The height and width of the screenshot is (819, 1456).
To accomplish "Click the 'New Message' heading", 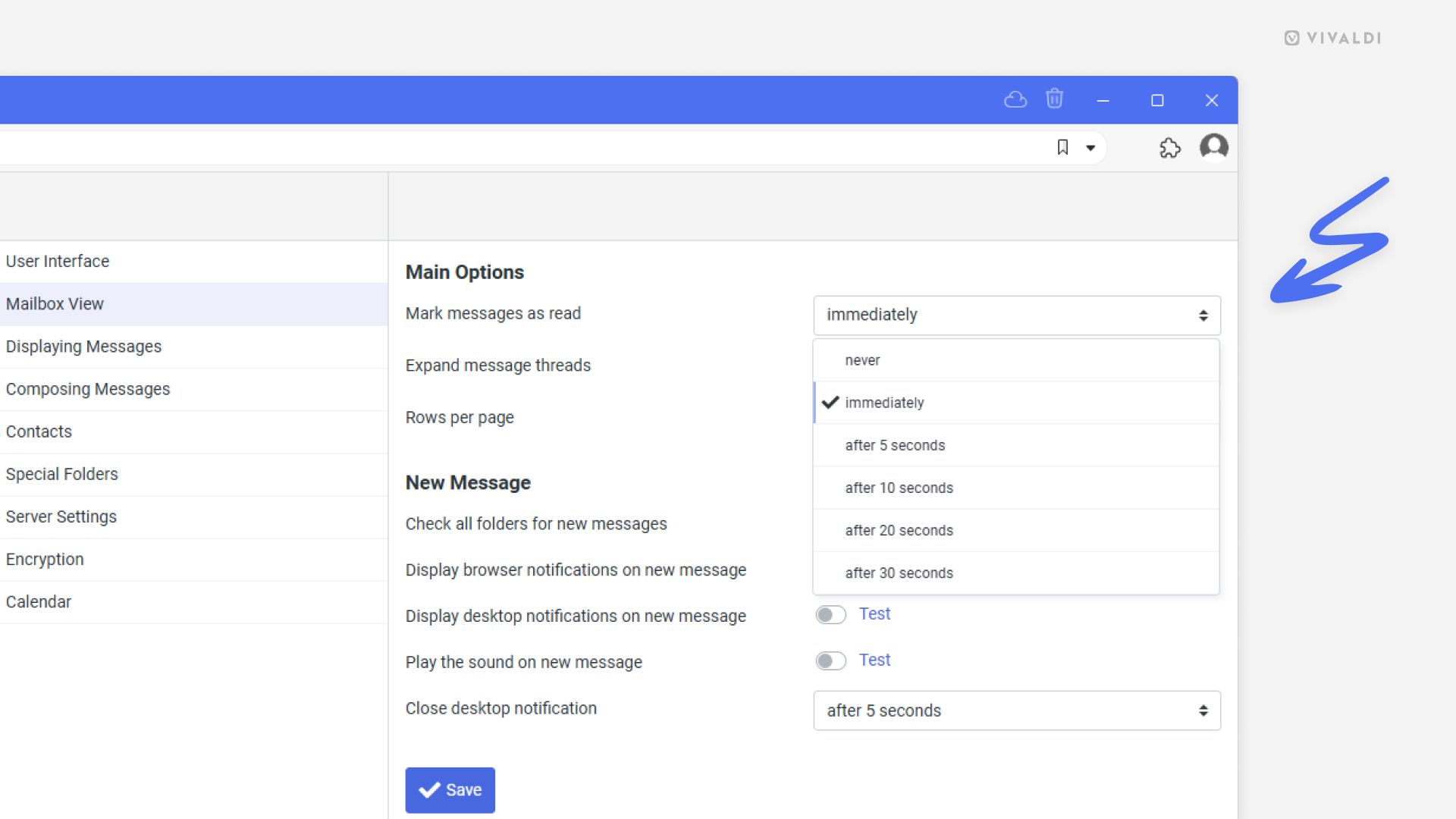I will tap(468, 483).
